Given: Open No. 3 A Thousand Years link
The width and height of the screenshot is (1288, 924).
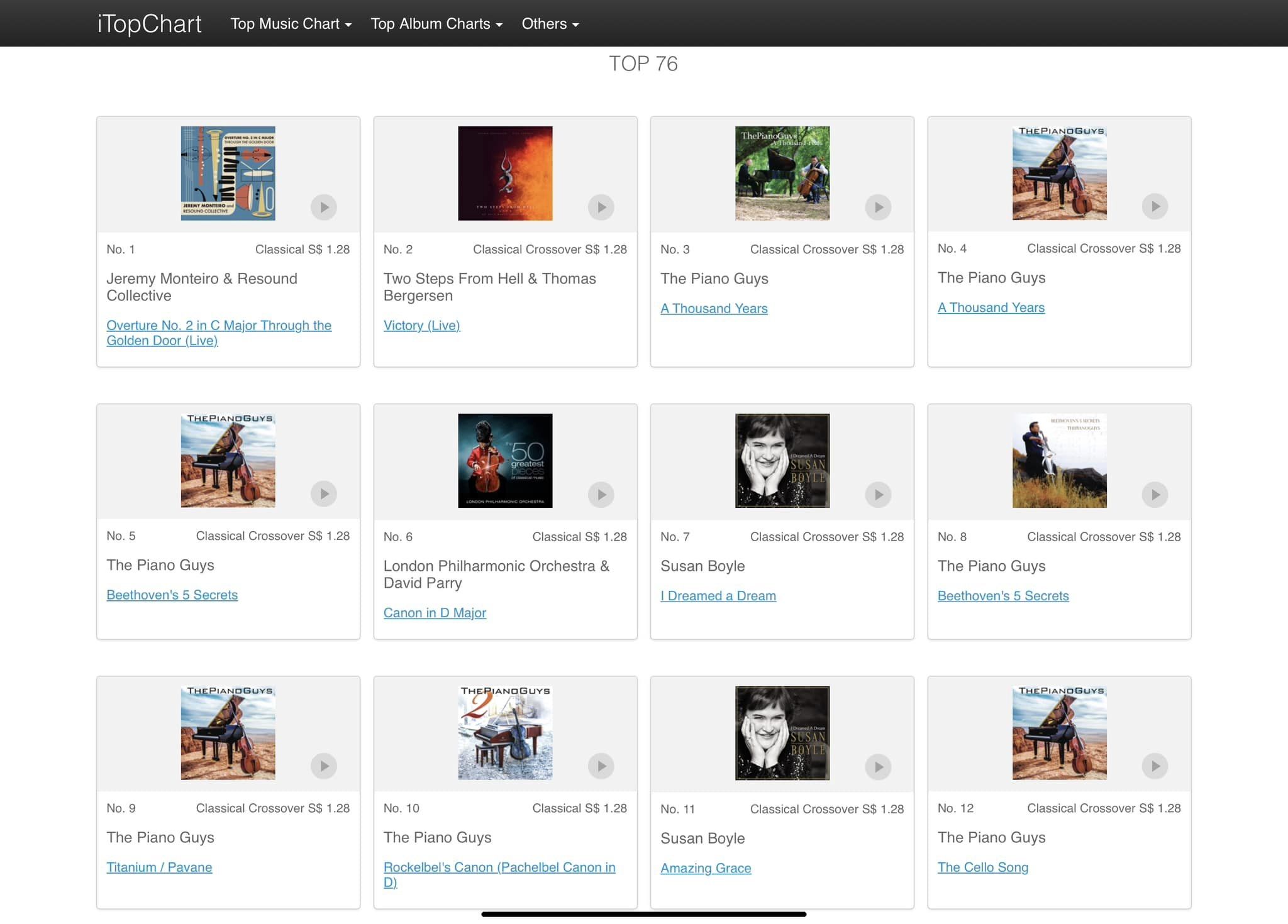Looking at the screenshot, I should (x=714, y=308).
